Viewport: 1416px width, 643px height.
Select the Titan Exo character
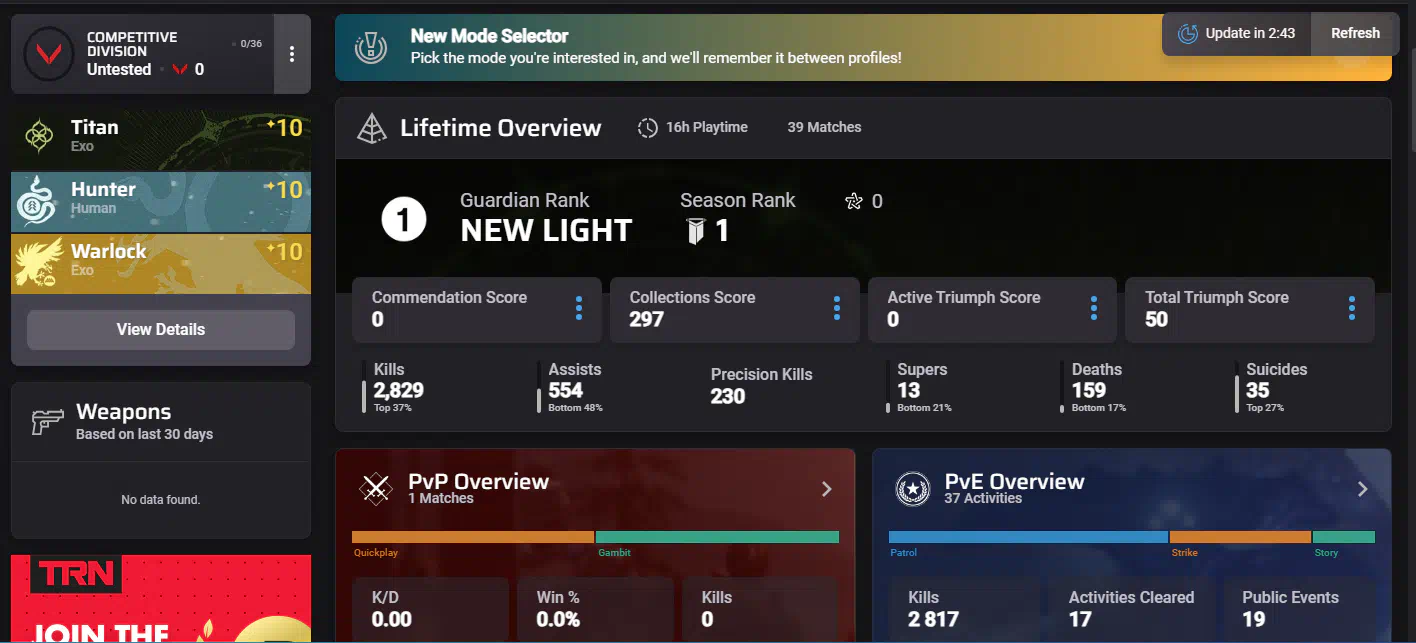161,136
